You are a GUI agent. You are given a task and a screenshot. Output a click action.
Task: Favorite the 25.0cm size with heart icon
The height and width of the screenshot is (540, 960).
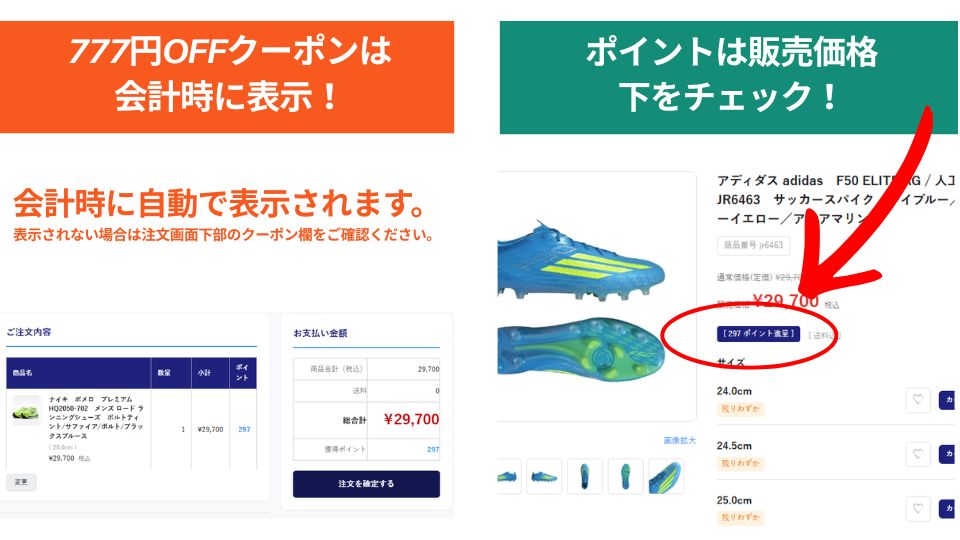(x=917, y=508)
